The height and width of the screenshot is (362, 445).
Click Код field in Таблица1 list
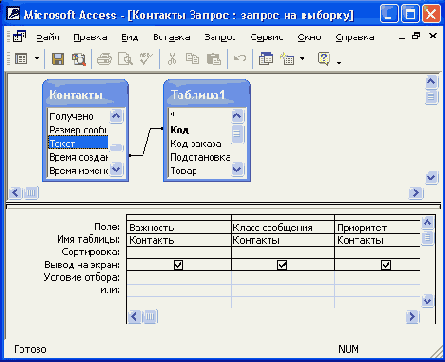pyautogui.click(x=179, y=130)
